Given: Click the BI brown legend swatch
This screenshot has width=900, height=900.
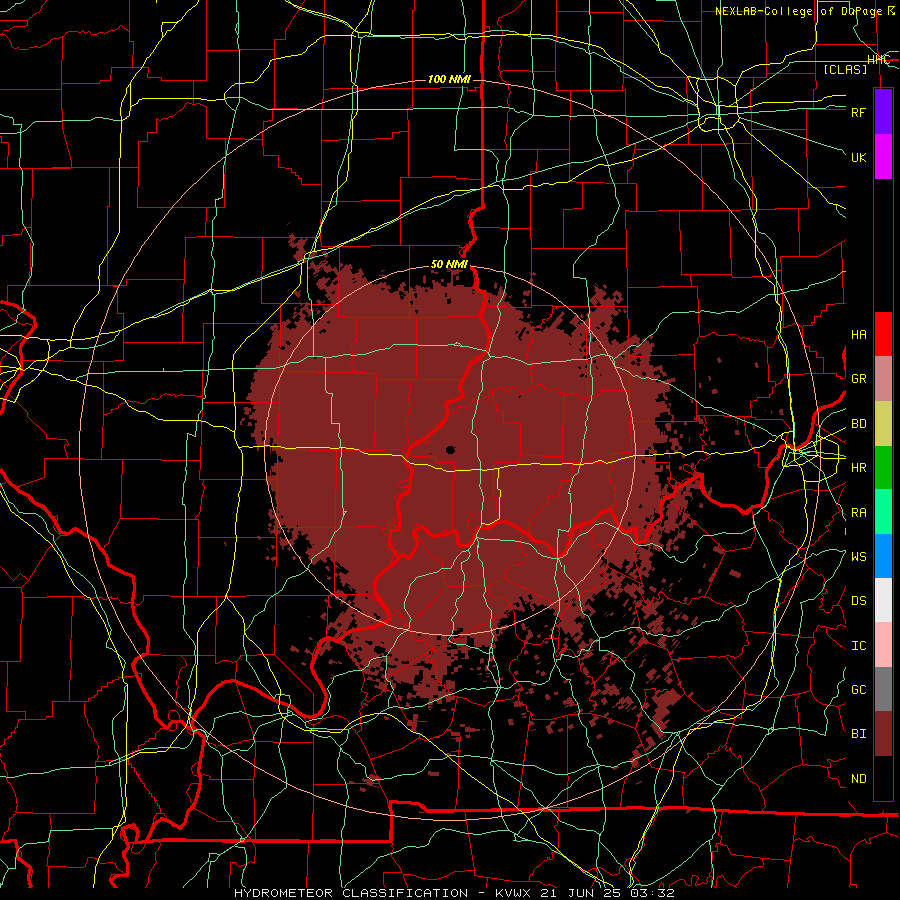Looking at the screenshot, I should (x=883, y=734).
